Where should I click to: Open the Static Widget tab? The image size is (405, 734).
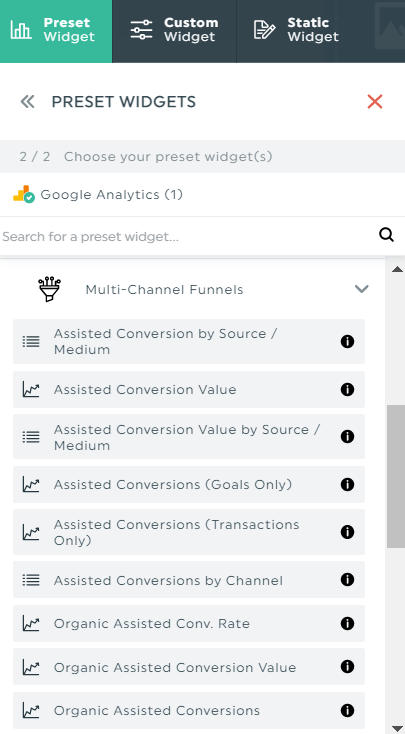click(x=296, y=30)
